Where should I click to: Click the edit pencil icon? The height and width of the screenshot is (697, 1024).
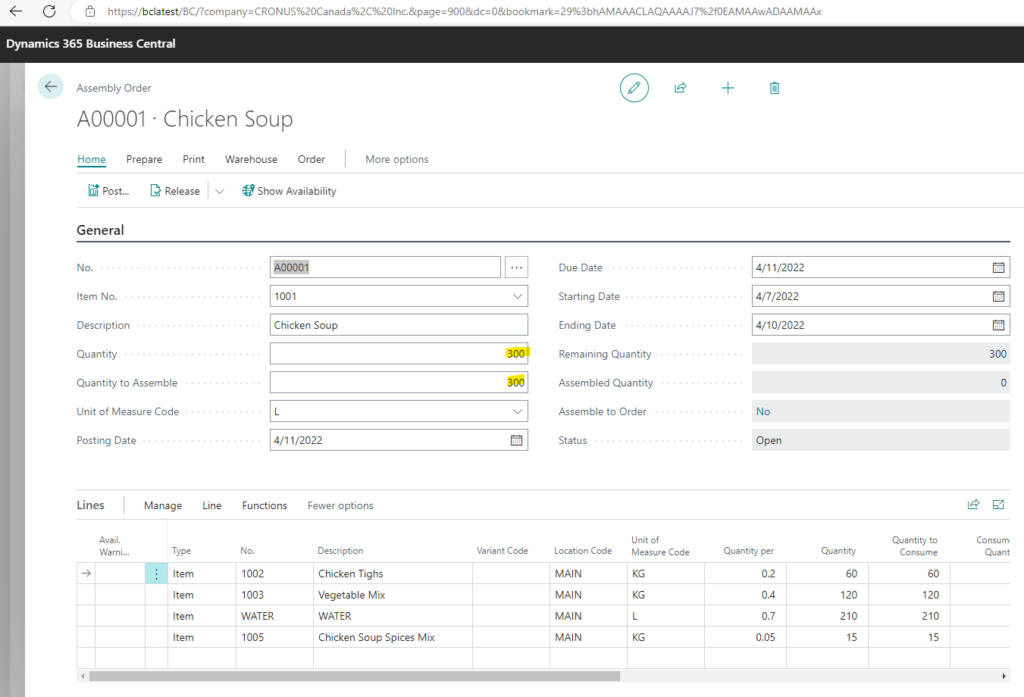(x=634, y=88)
